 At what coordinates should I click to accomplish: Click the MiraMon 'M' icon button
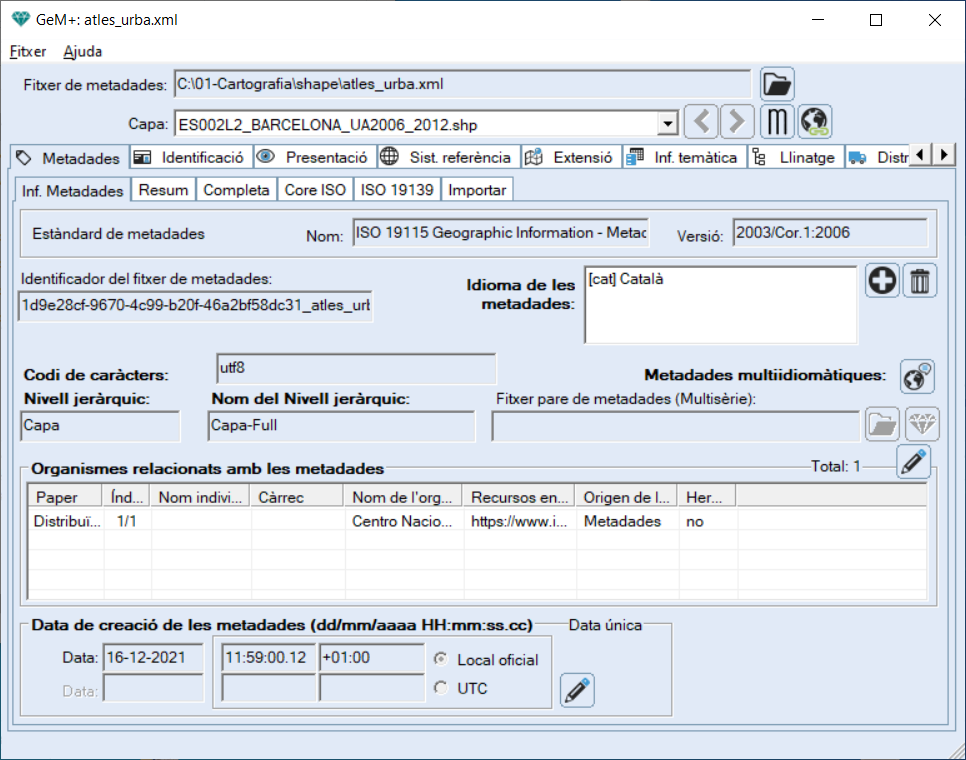click(x=777, y=121)
